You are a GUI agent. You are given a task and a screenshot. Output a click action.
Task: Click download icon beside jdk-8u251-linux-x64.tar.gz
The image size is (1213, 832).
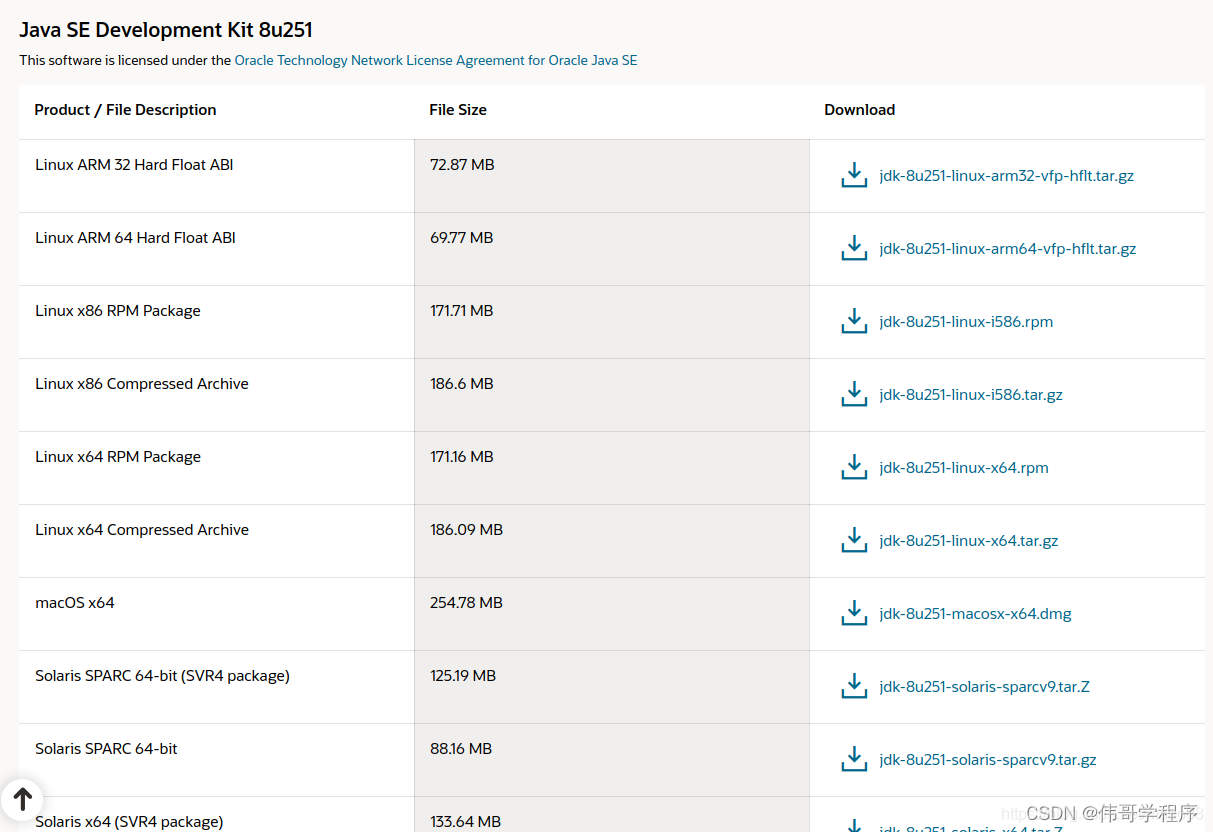pyautogui.click(x=854, y=541)
